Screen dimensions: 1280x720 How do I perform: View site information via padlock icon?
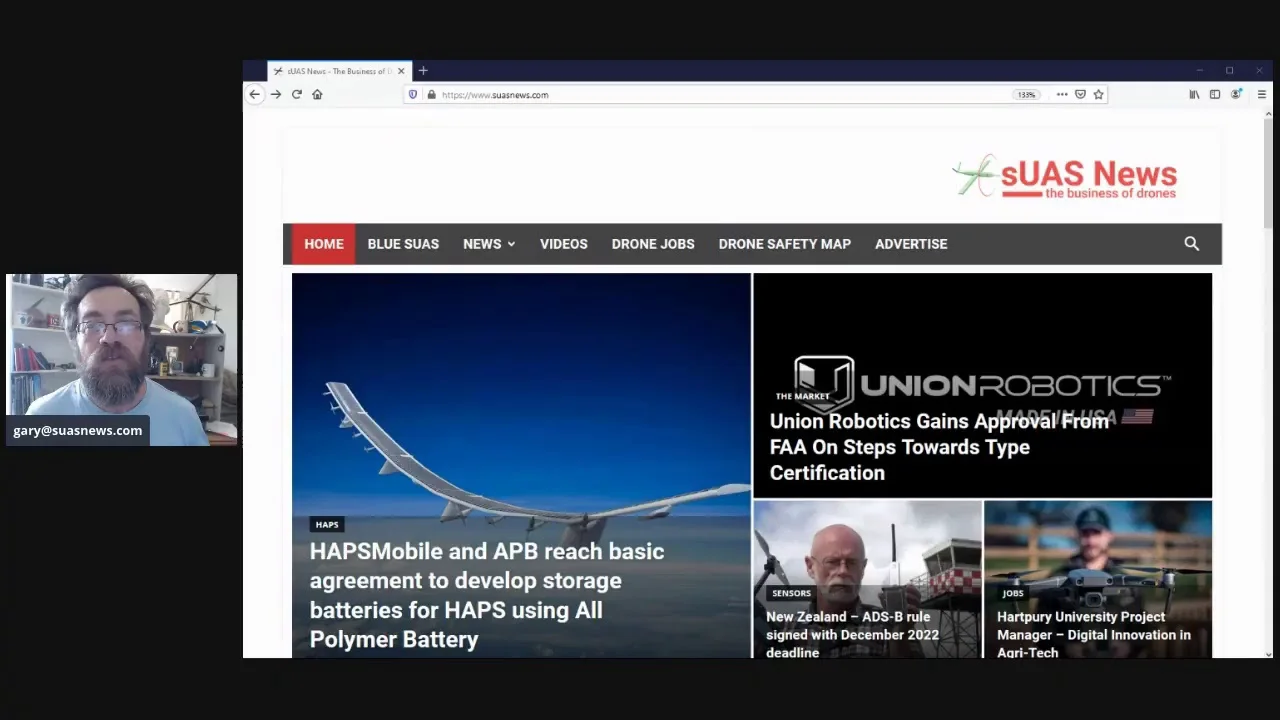click(x=431, y=94)
